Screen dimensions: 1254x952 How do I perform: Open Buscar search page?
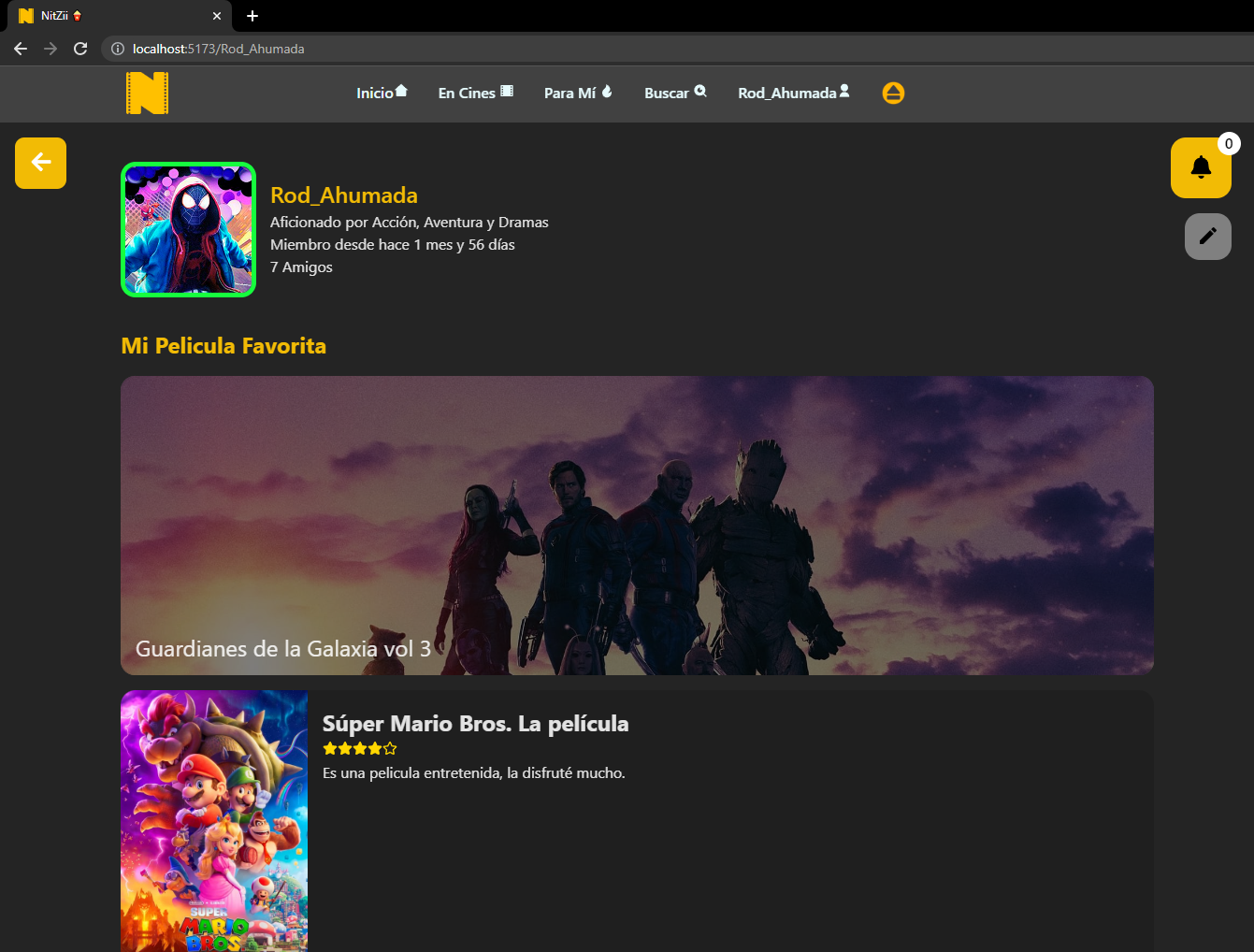point(675,93)
